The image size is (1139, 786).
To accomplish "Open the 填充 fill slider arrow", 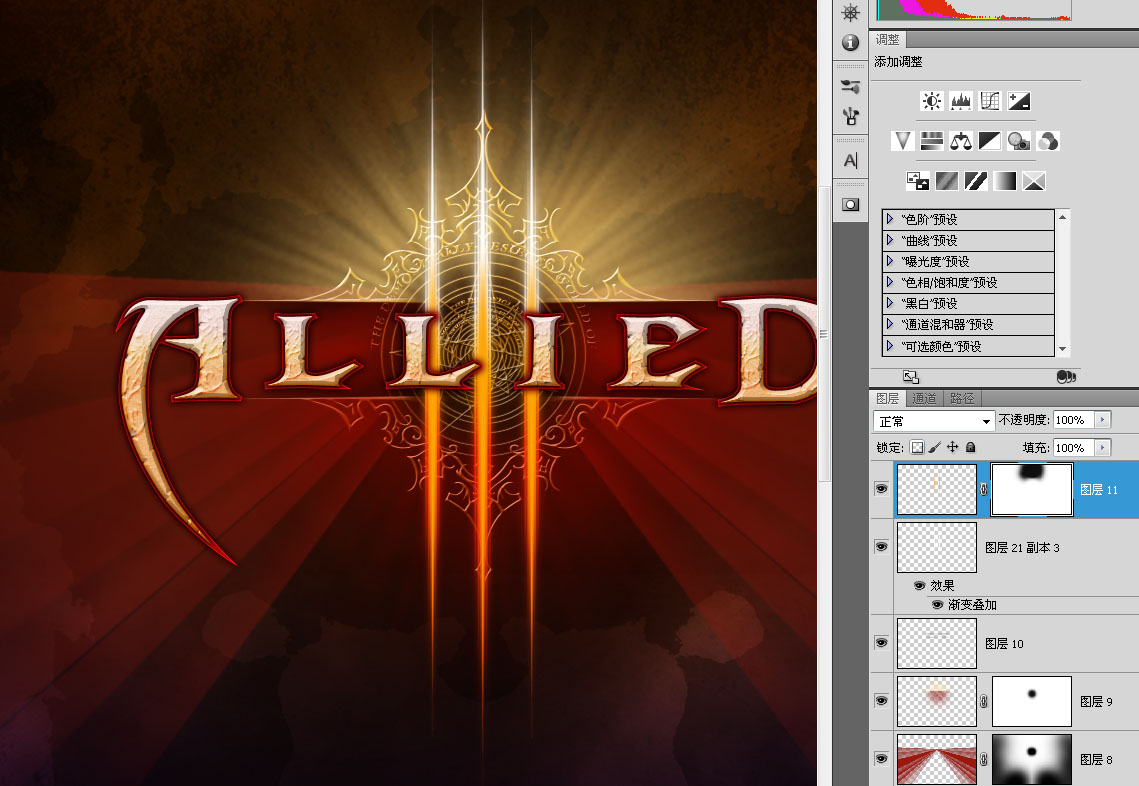I will 1103,447.
